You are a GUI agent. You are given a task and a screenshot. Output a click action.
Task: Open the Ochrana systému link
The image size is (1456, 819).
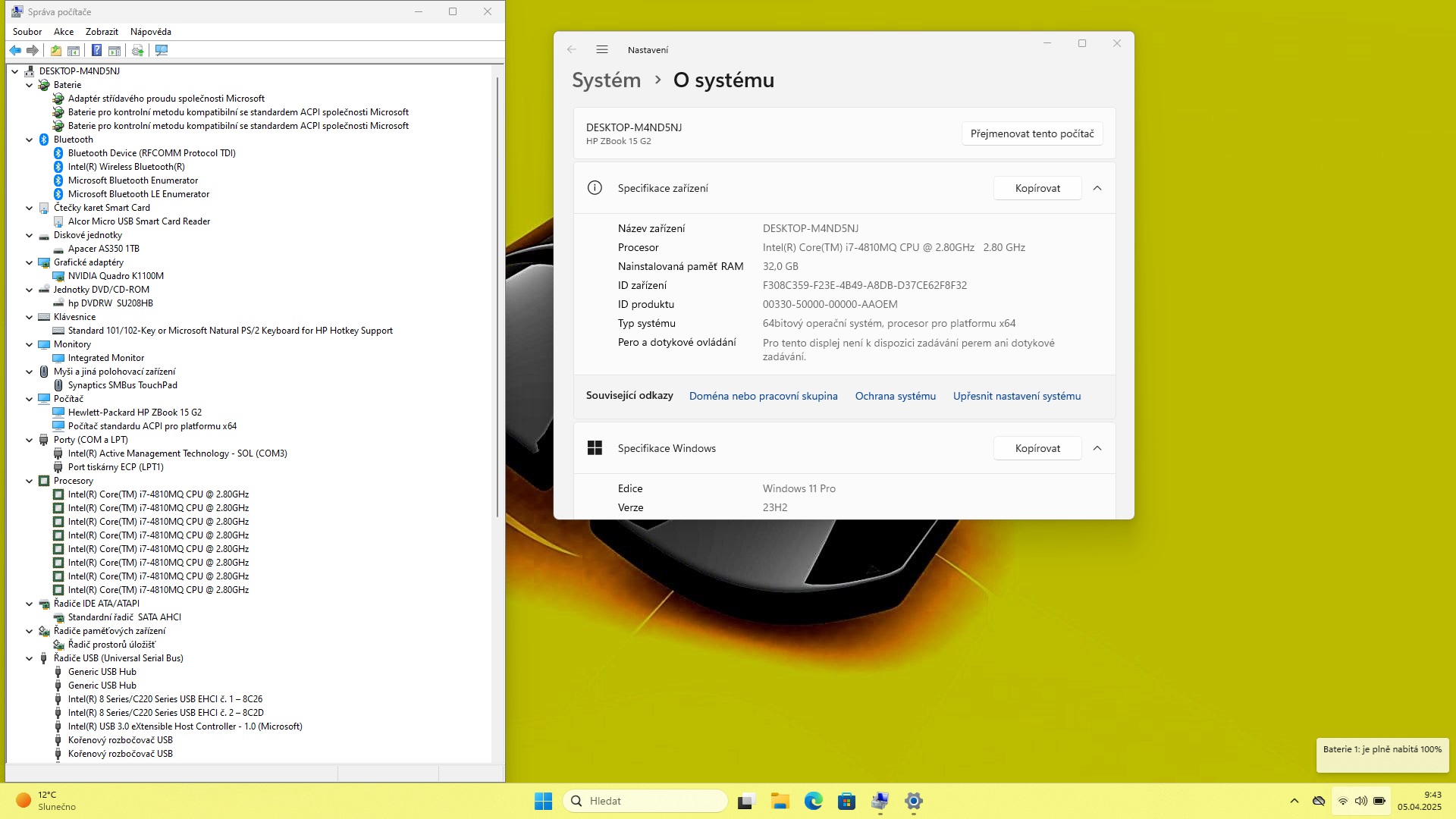(895, 396)
